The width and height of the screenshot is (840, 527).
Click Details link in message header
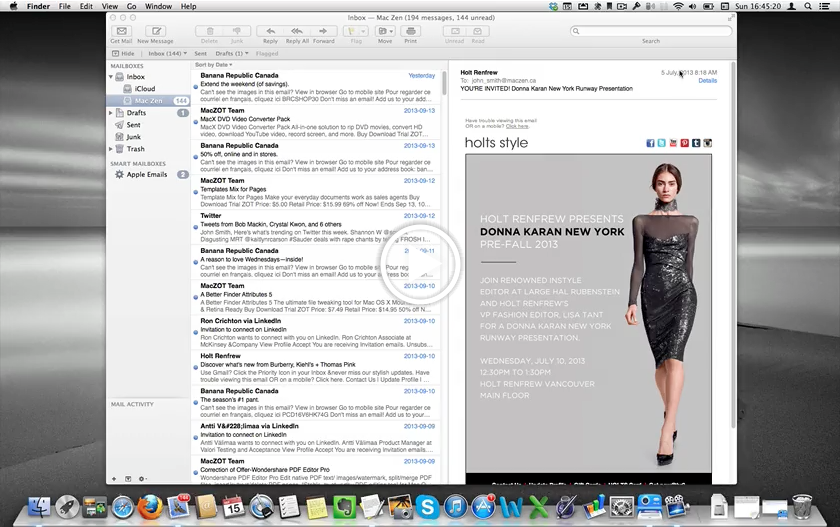tap(708, 81)
